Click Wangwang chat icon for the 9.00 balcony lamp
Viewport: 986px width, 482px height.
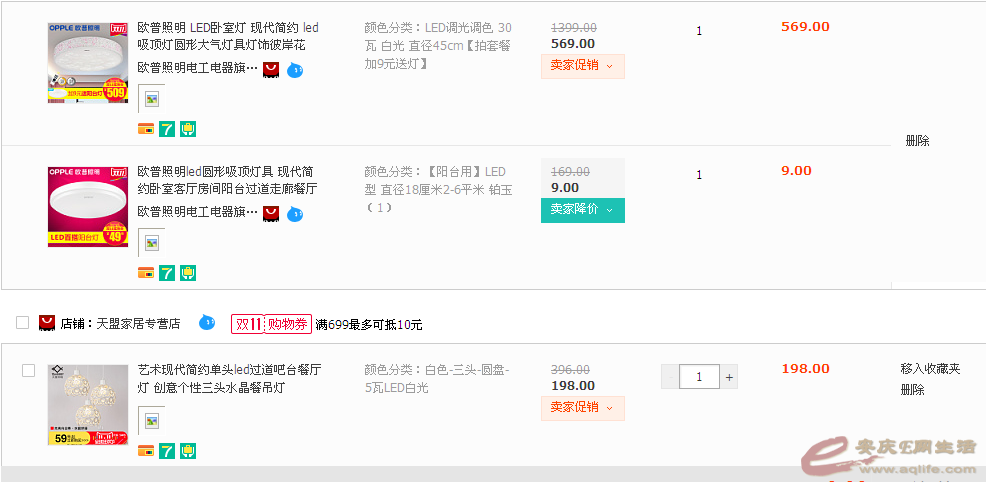pyautogui.click(x=294, y=214)
